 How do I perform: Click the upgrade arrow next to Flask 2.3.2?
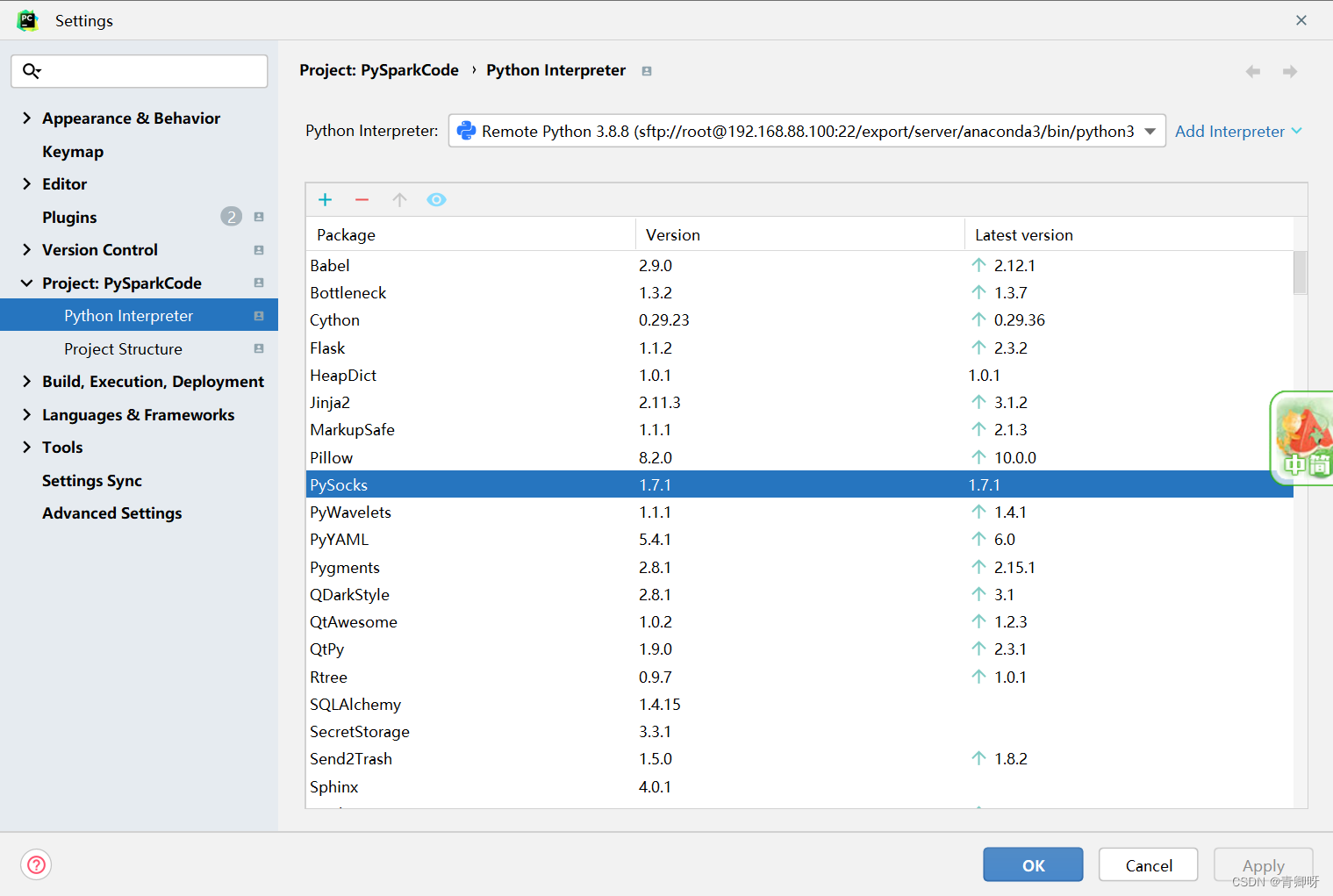pyautogui.click(x=978, y=348)
